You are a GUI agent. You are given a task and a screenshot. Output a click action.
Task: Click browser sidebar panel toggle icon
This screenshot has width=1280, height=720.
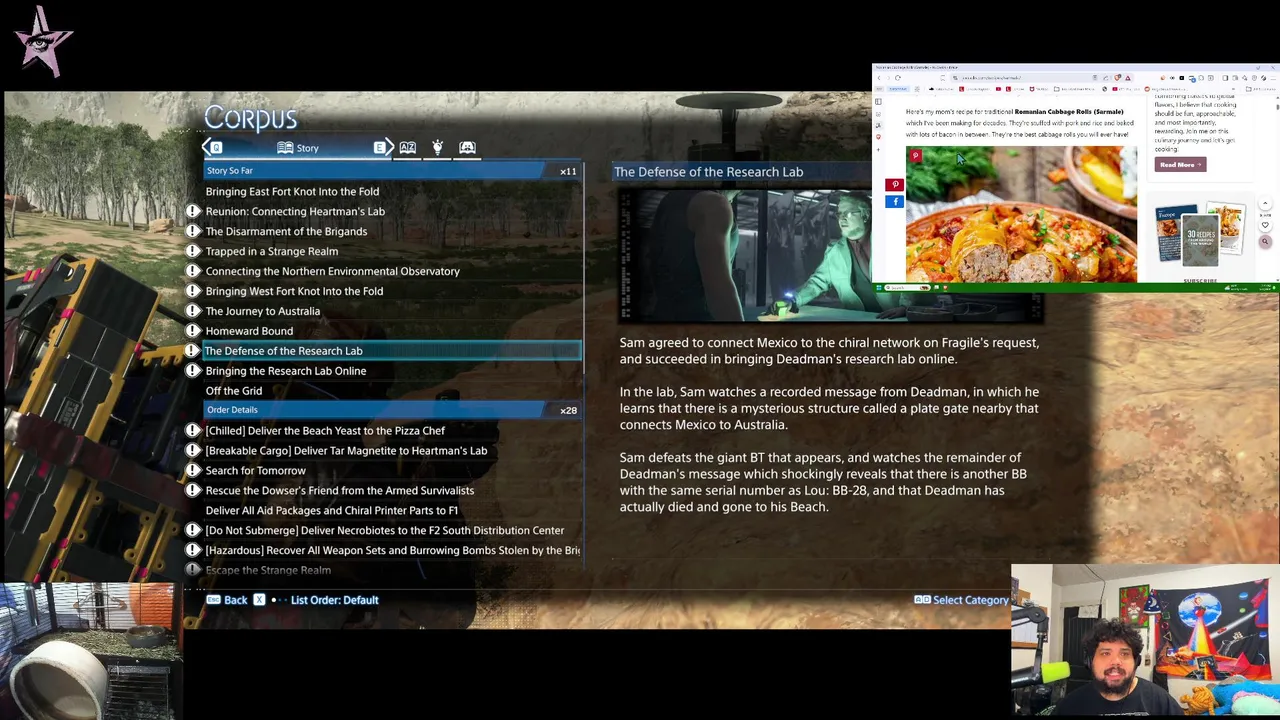click(878, 101)
